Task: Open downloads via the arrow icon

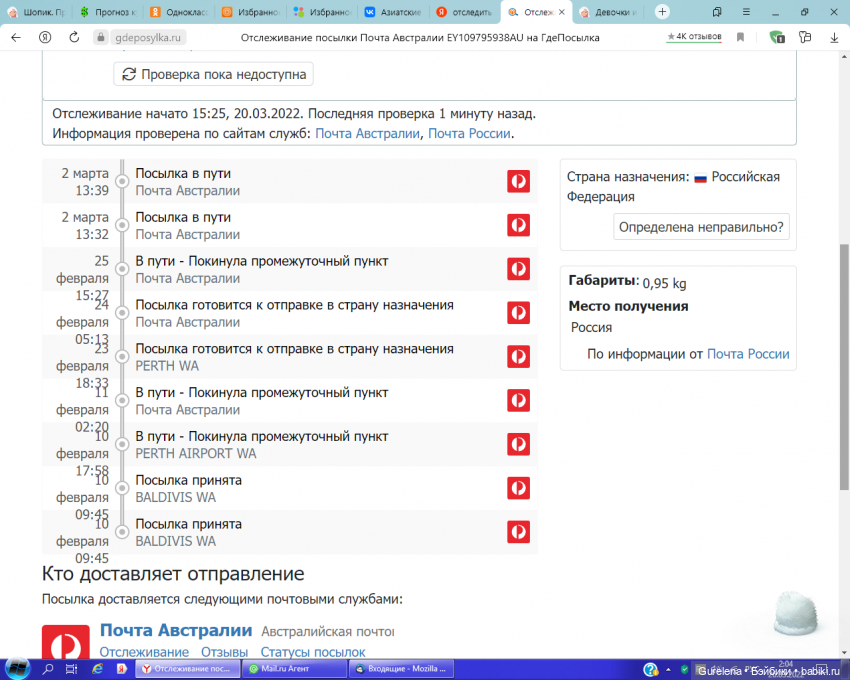Action: (834, 37)
